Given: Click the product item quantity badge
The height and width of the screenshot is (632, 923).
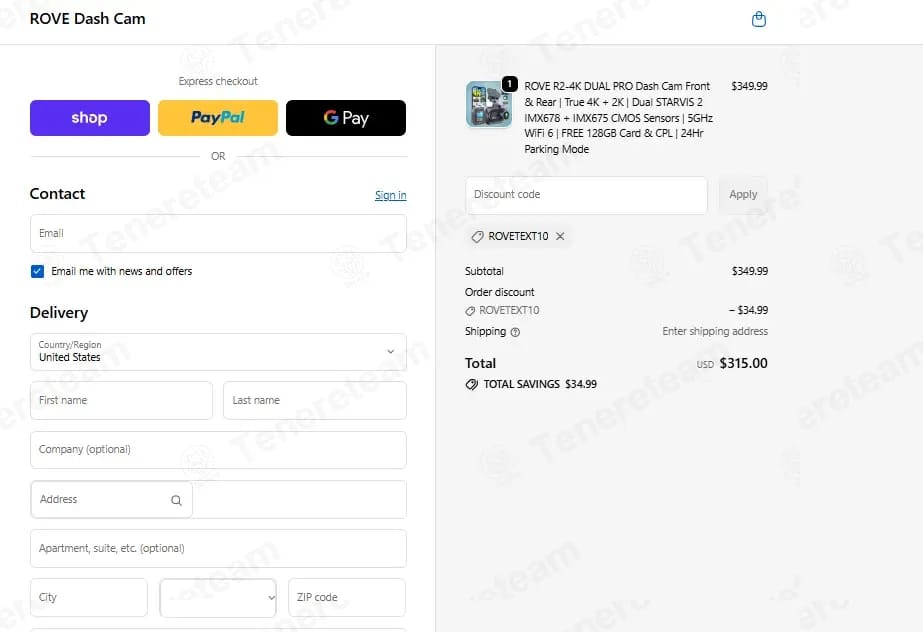Looking at the screenshot, I should [x=510, y=84].
